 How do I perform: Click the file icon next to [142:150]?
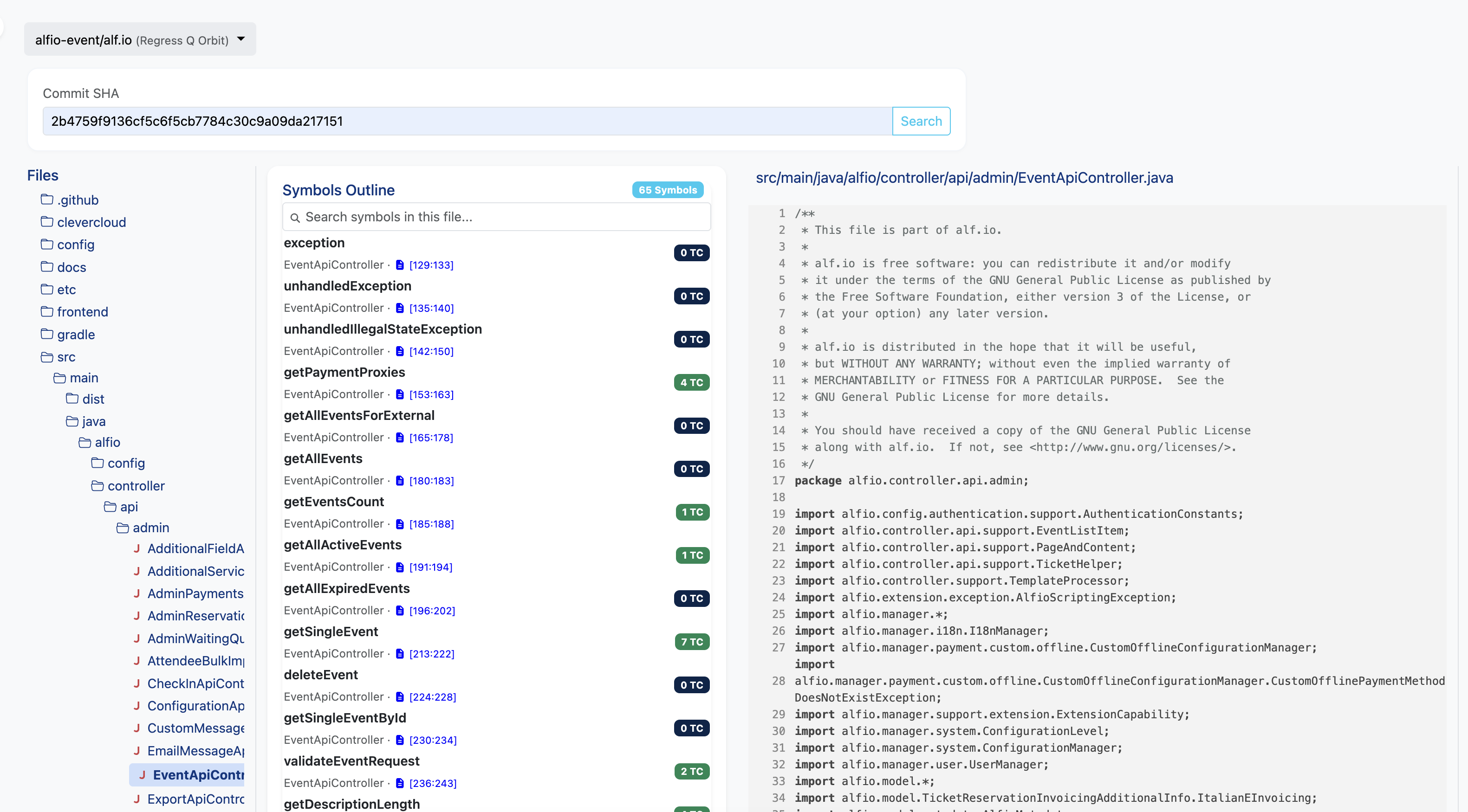[399, 351]
